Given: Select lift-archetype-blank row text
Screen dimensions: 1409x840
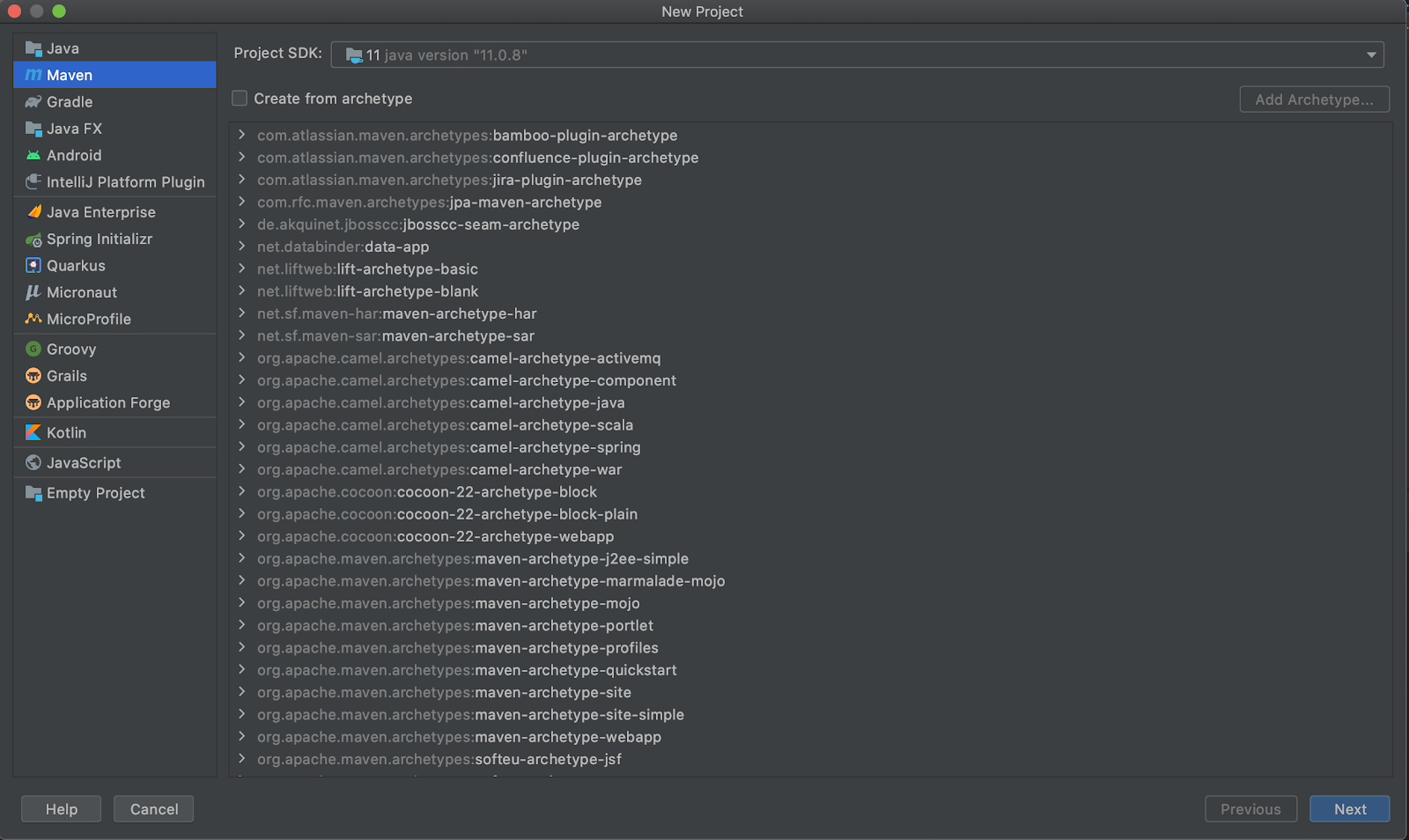Looking at the screenshot, I should coord(368,291).
